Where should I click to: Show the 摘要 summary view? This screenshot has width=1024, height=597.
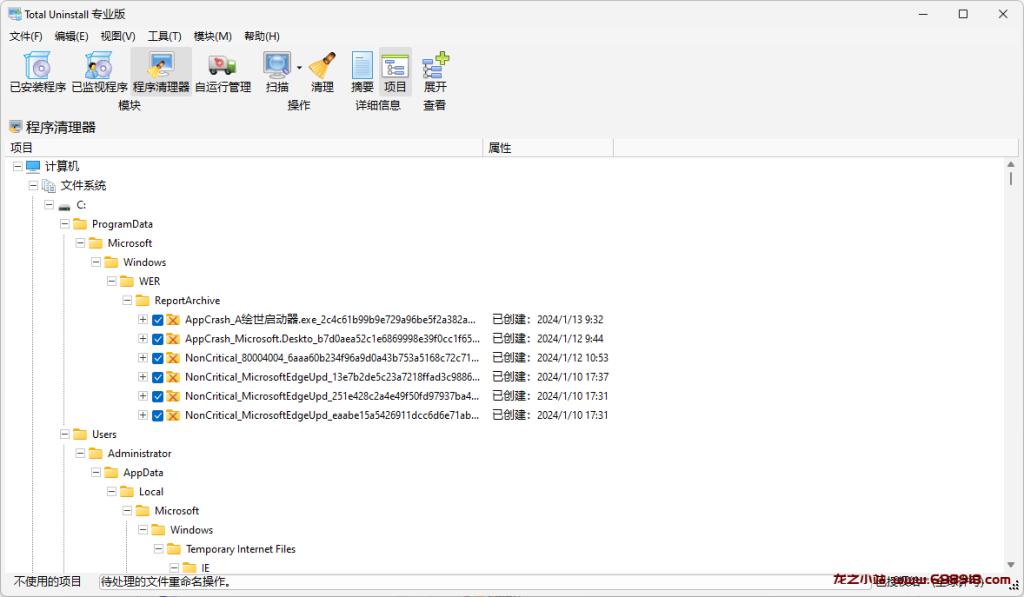362,72
